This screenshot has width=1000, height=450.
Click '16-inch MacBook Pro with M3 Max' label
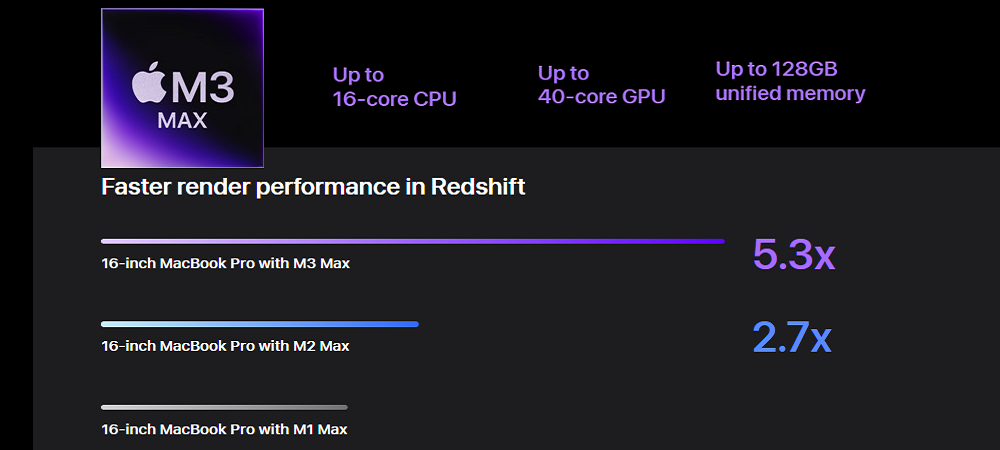point(225,263)
